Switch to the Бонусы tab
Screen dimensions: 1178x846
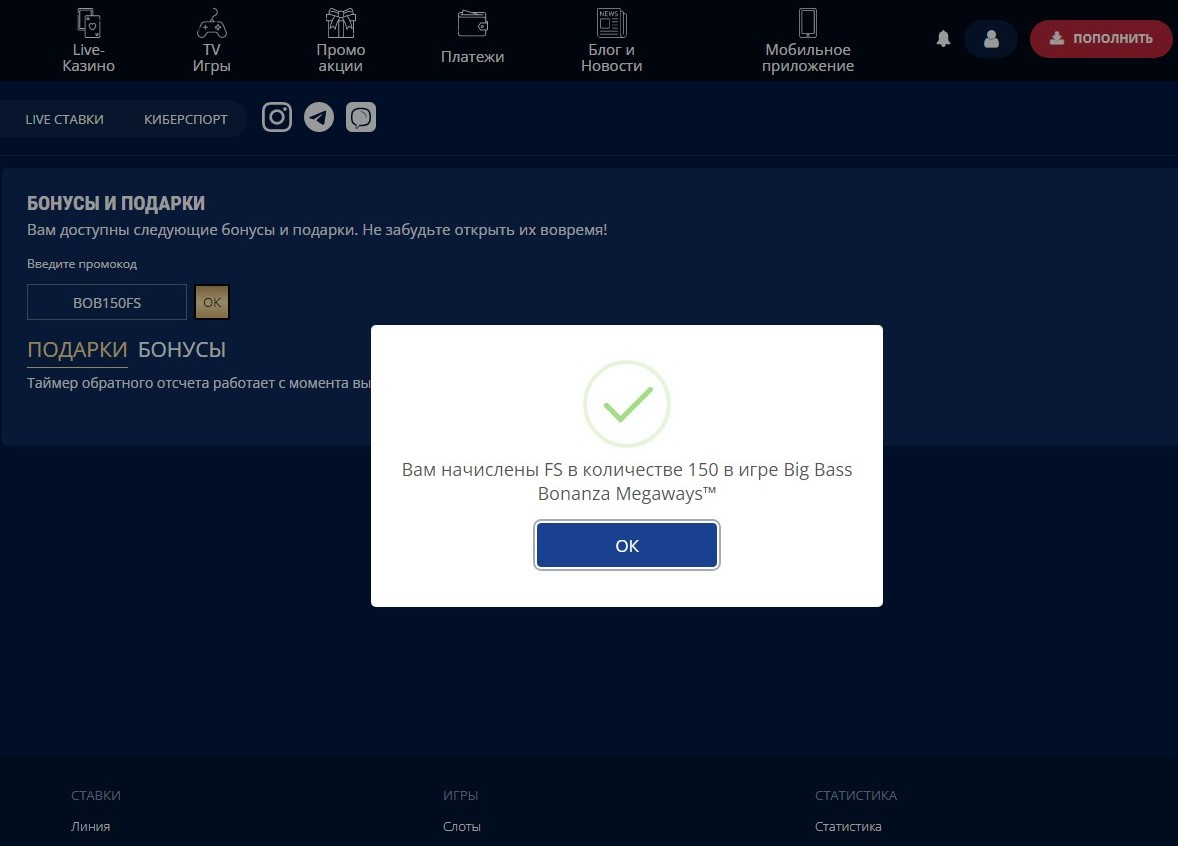coord(182,350)
